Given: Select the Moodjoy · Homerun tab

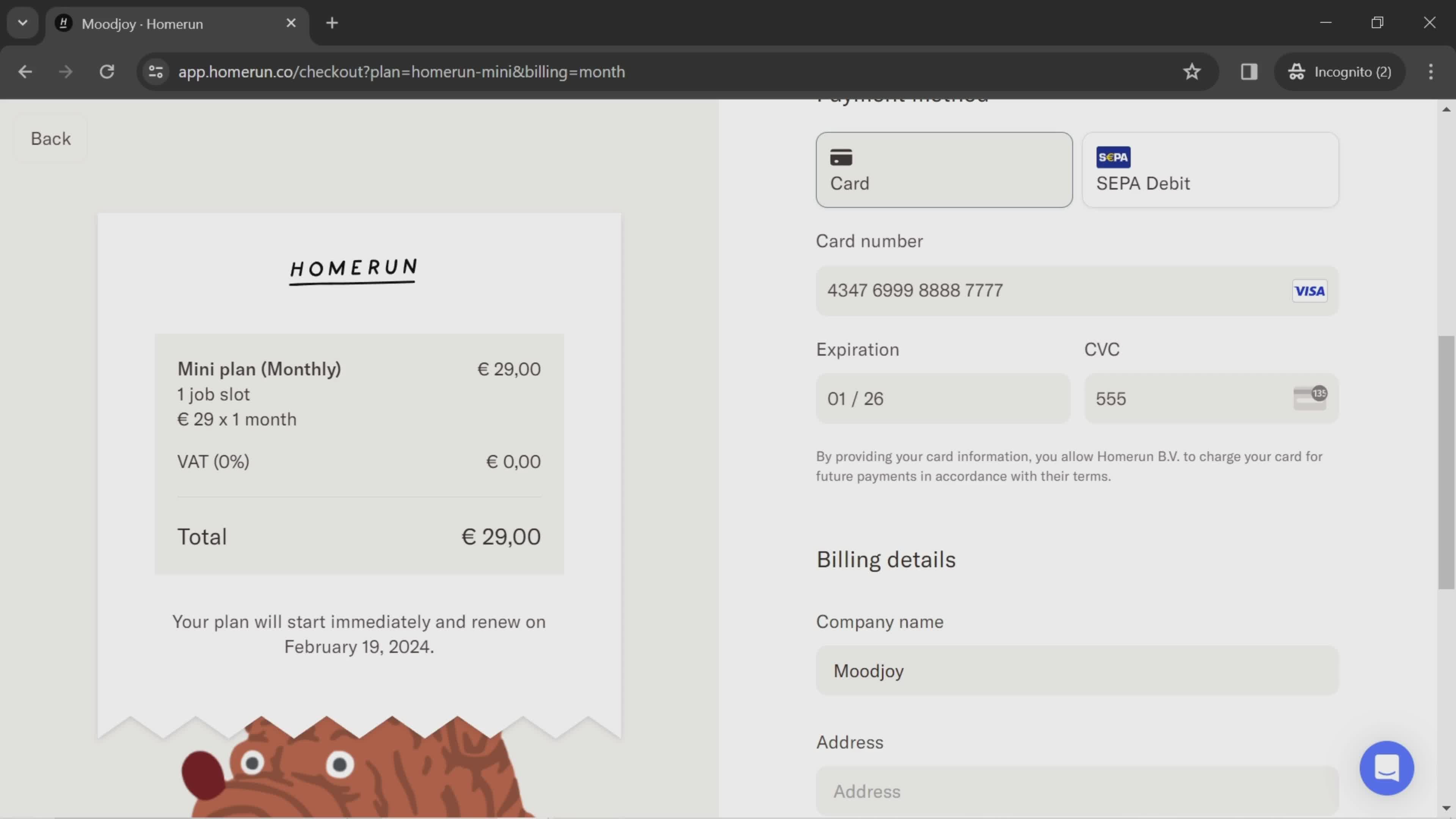Looking at the screenshot, I should tap(177, 24).
